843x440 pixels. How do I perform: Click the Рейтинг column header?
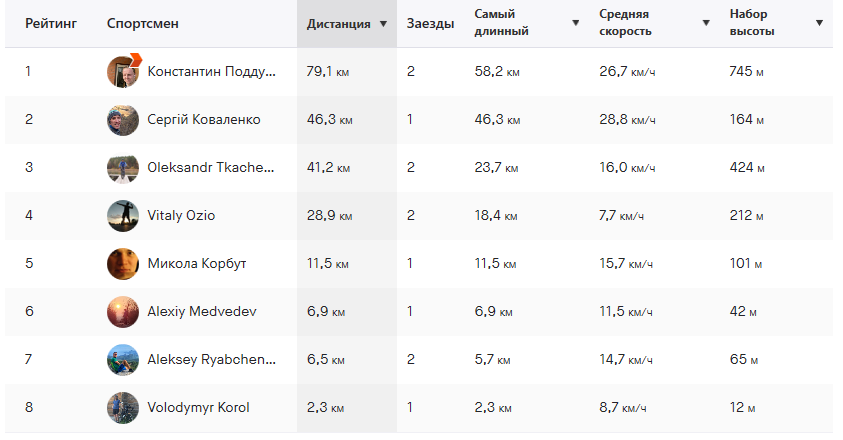(x=51, y=24)
